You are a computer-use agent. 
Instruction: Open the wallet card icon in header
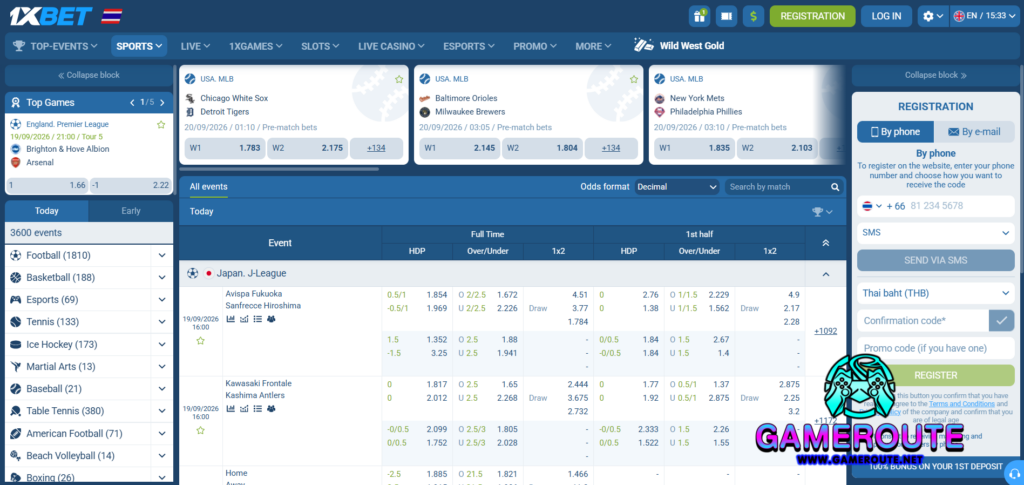pos(726,16)
